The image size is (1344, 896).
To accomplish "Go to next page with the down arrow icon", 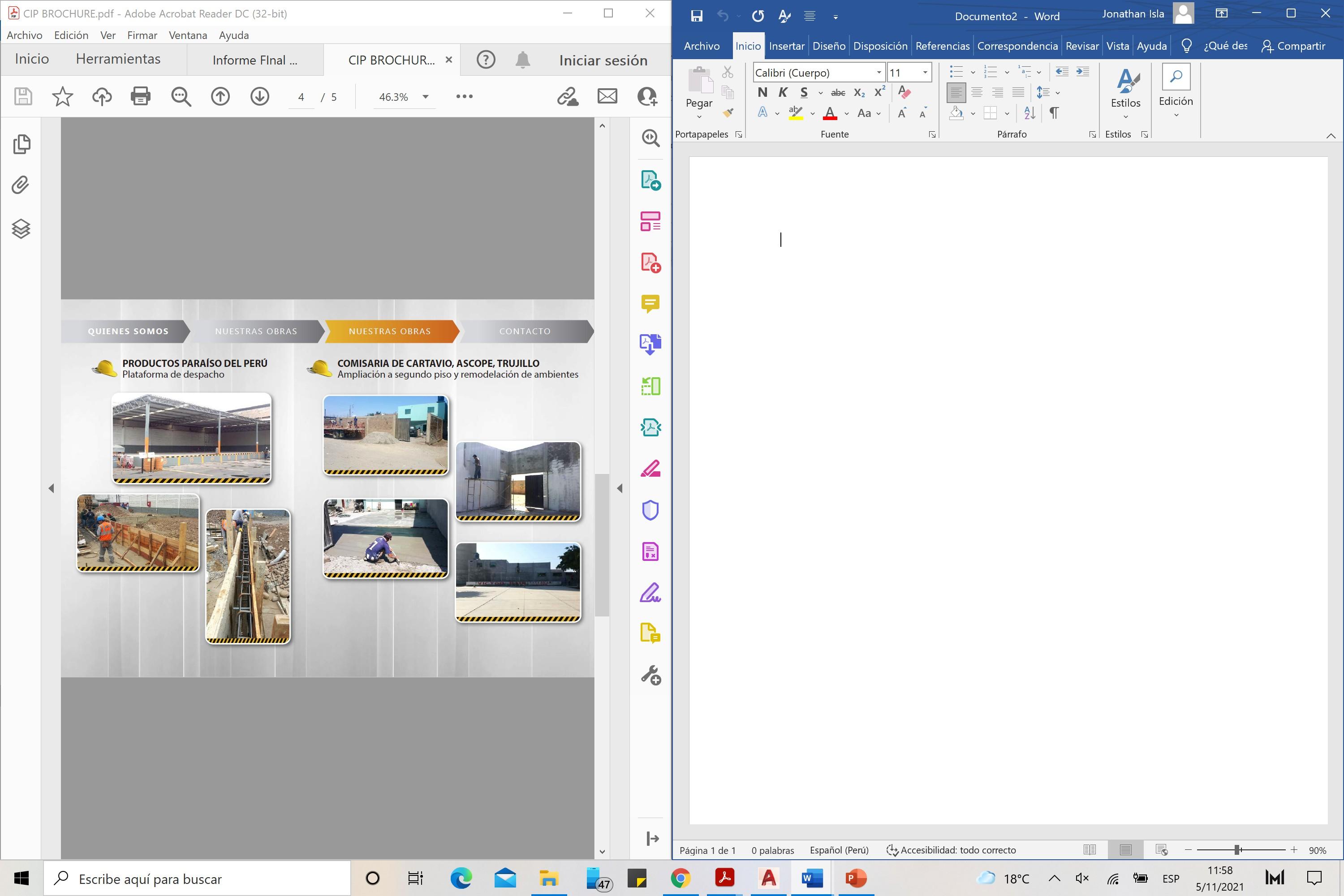I will coord(259,96).
